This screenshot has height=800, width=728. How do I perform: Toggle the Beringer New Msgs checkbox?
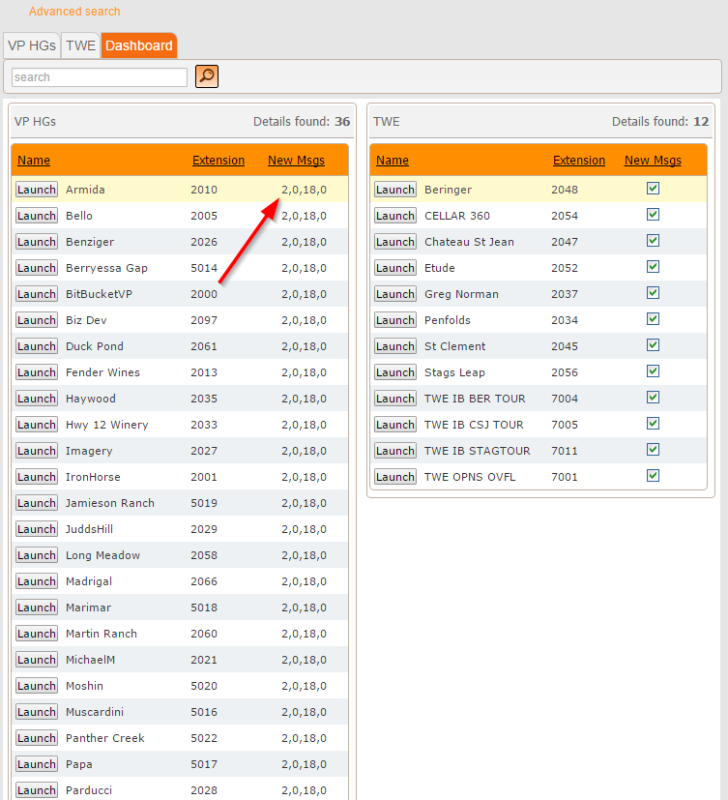tap(653, 188)
